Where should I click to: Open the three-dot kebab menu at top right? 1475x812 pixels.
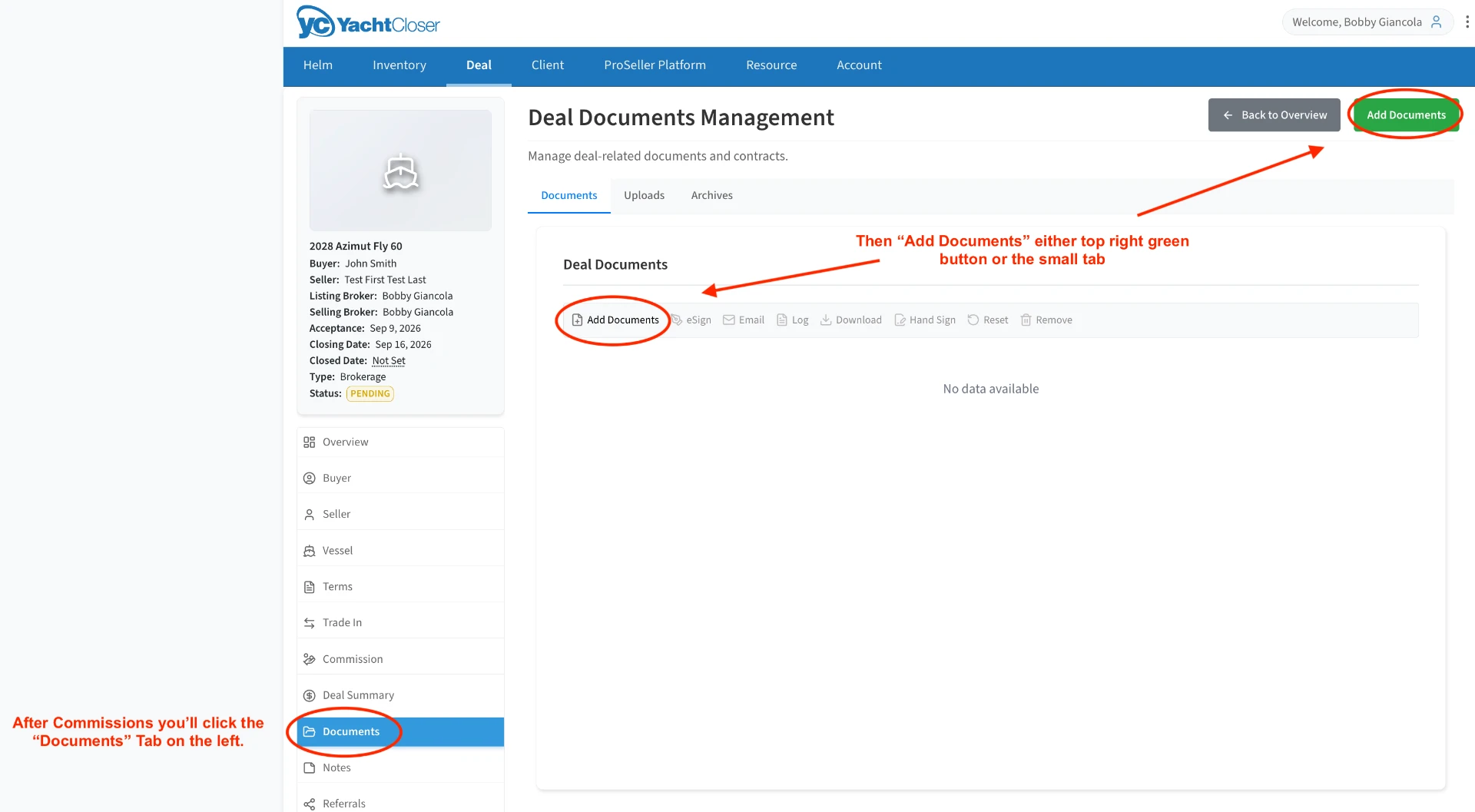tap(1467, 22)
